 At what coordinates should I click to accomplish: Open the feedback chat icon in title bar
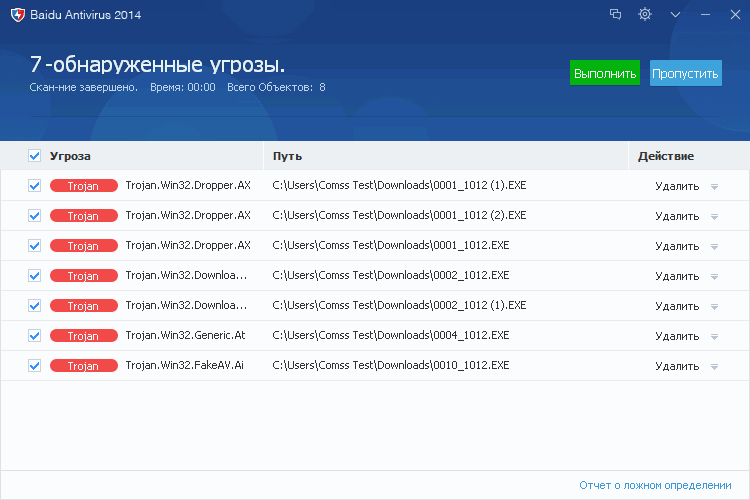[x=615, y=14]
